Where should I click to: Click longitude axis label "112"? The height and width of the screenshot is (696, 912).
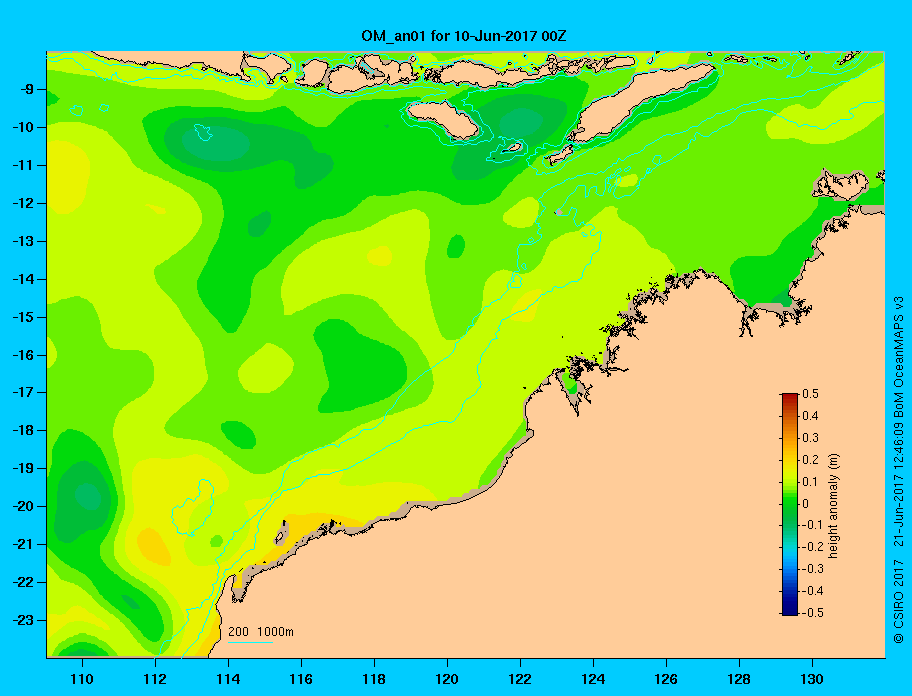pos(155,679)
